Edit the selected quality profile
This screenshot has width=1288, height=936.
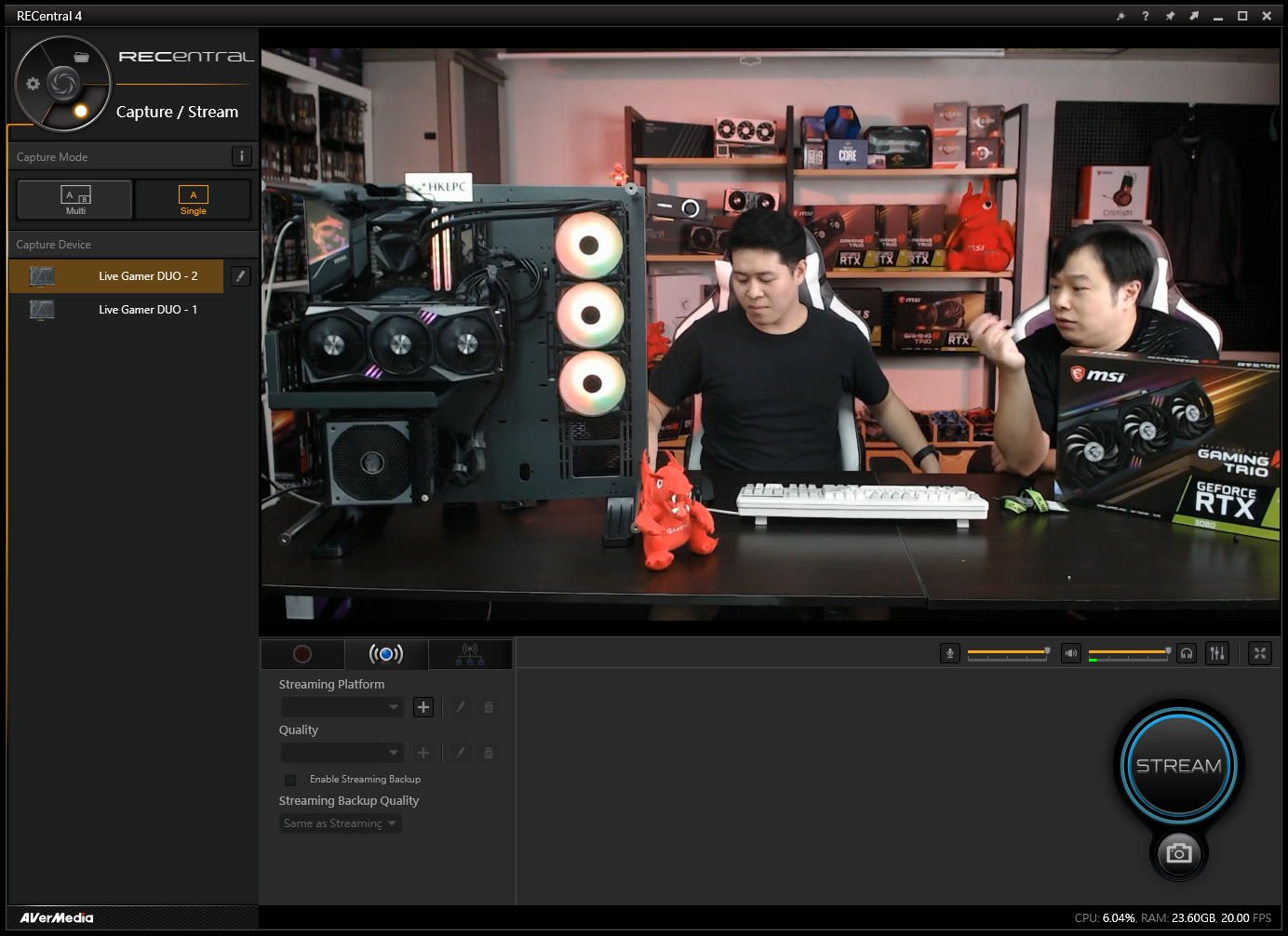pos(460,753)
